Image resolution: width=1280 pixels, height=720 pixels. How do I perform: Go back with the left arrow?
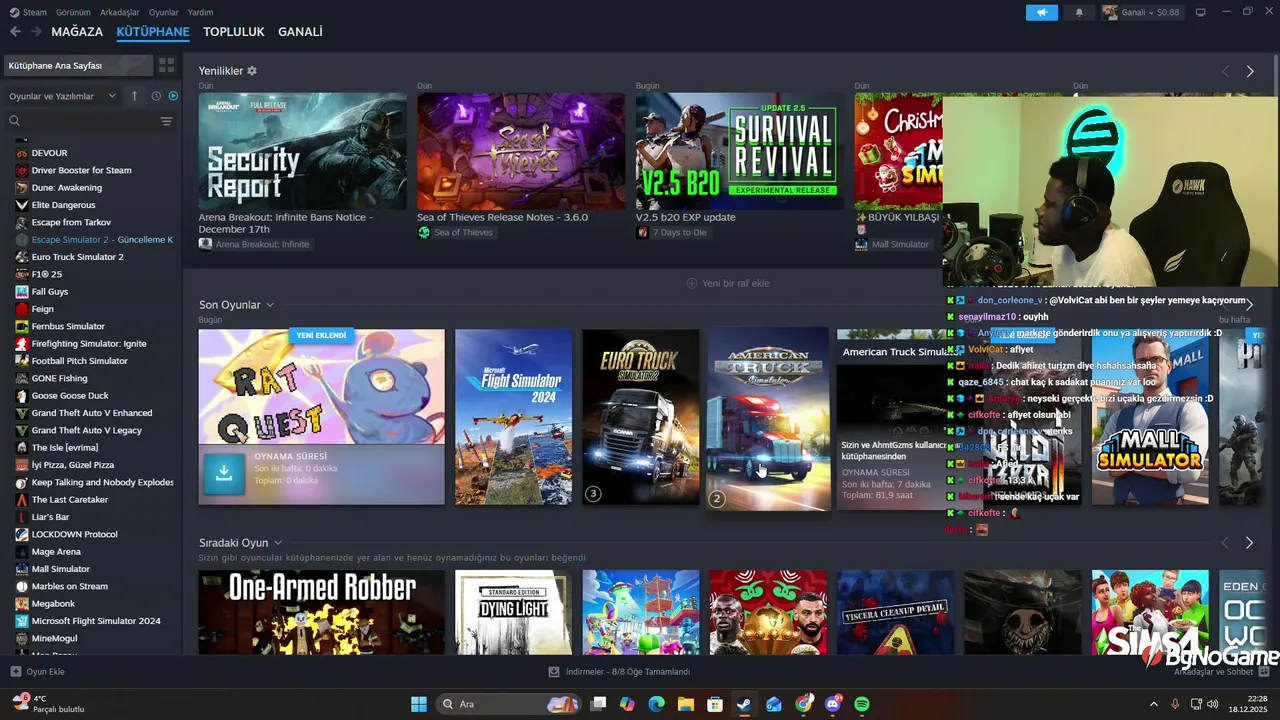pos(15,32)
